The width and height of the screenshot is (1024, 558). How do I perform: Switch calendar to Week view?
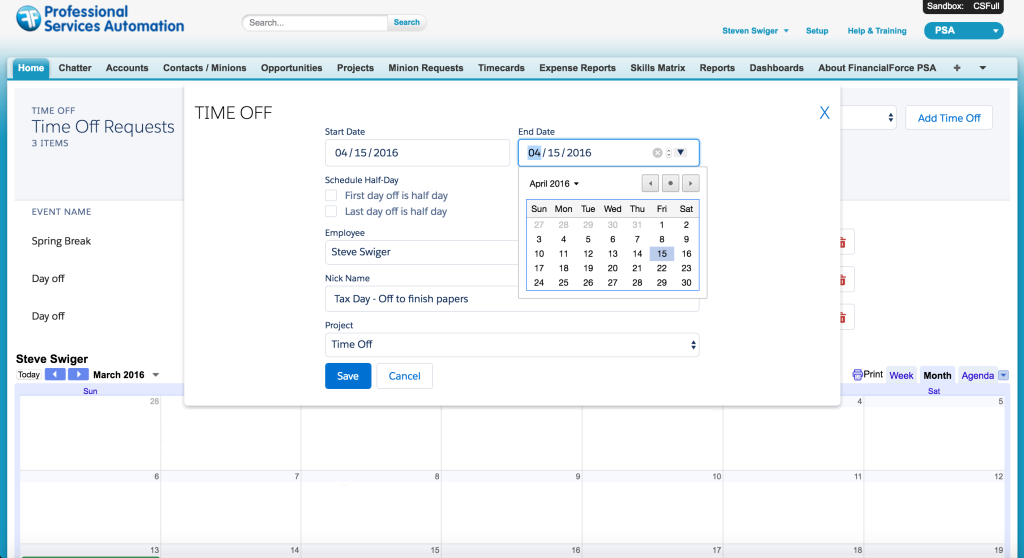point(901,376)
